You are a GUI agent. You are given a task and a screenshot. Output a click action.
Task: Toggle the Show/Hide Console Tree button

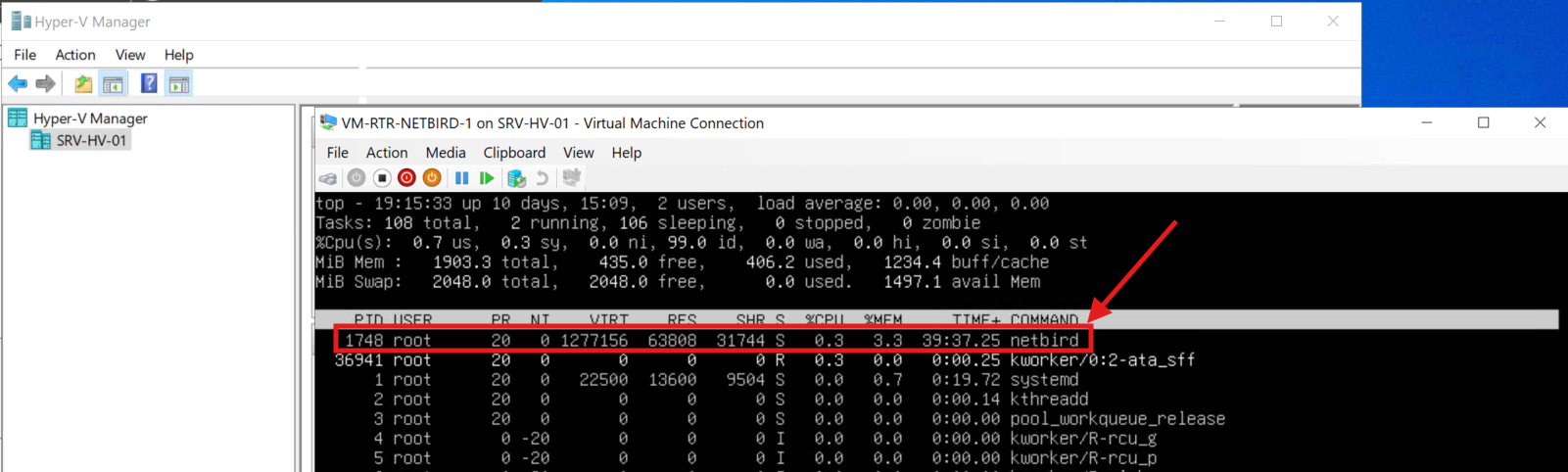(x=114, y=84)
